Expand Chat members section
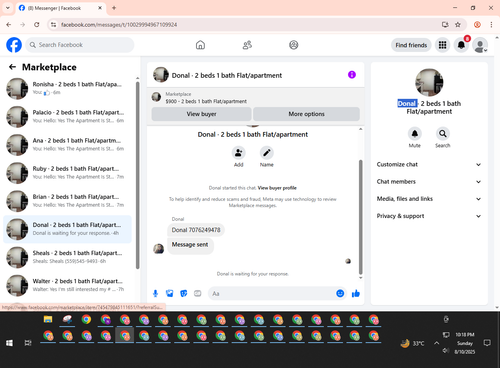The height and width of the screenshot is (368, 500). [429, 182]
